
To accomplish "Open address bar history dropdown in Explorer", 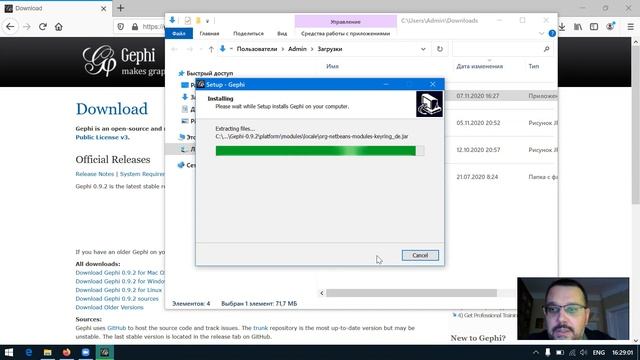I will pyautogui.click(x=423, y=49).
